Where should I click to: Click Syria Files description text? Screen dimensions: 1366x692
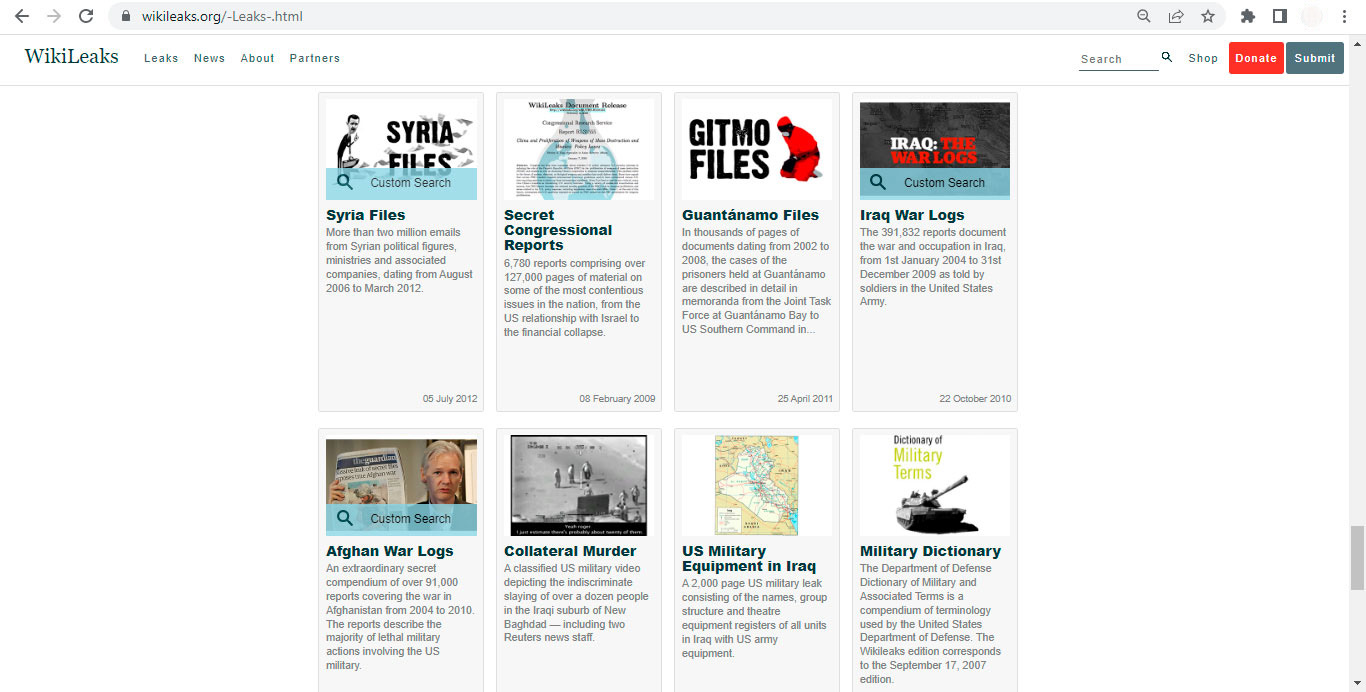click(400, 261)
